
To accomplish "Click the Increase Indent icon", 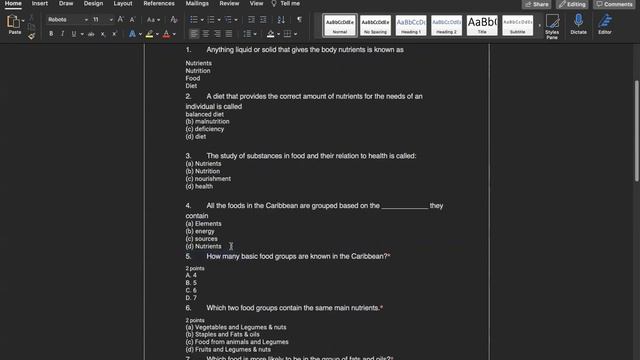I will pyautogui.click(x=263, y=20).
